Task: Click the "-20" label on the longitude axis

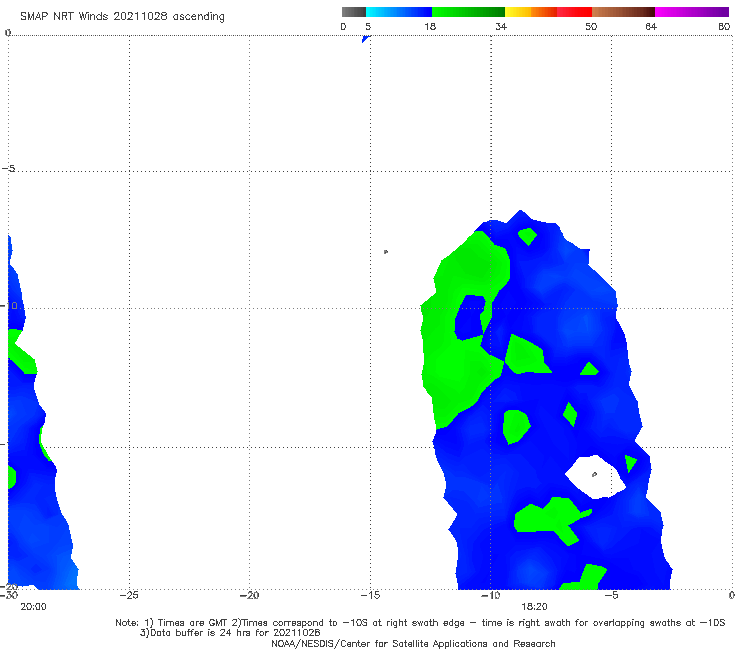Action: click(250, 595)
